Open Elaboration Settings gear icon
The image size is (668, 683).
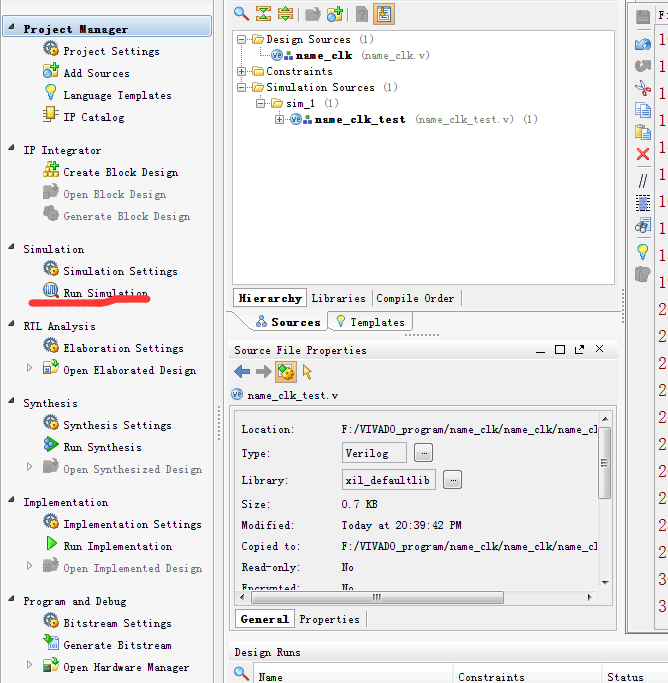pos(51,345)
